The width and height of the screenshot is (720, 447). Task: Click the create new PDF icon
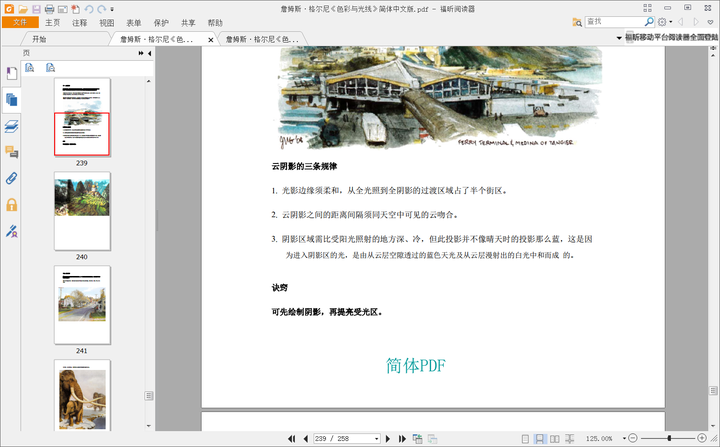(x=76, y=9)
